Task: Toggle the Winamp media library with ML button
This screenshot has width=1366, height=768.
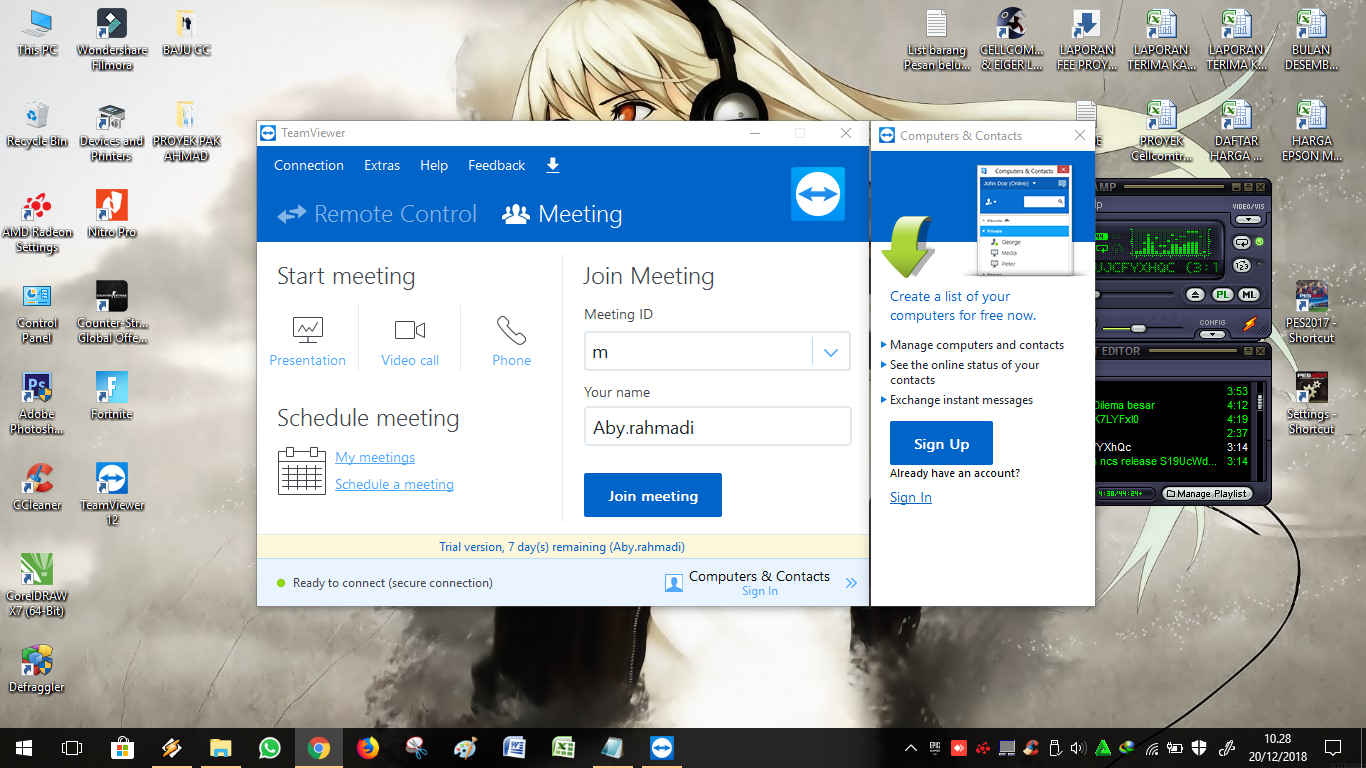Action: [x=1249, y=294]
